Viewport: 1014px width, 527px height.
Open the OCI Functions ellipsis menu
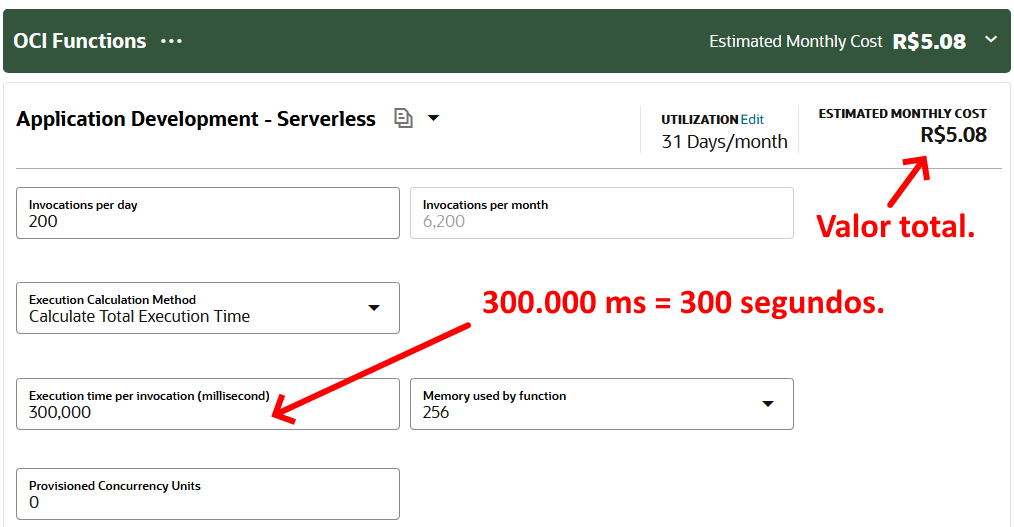pos(172,41)
